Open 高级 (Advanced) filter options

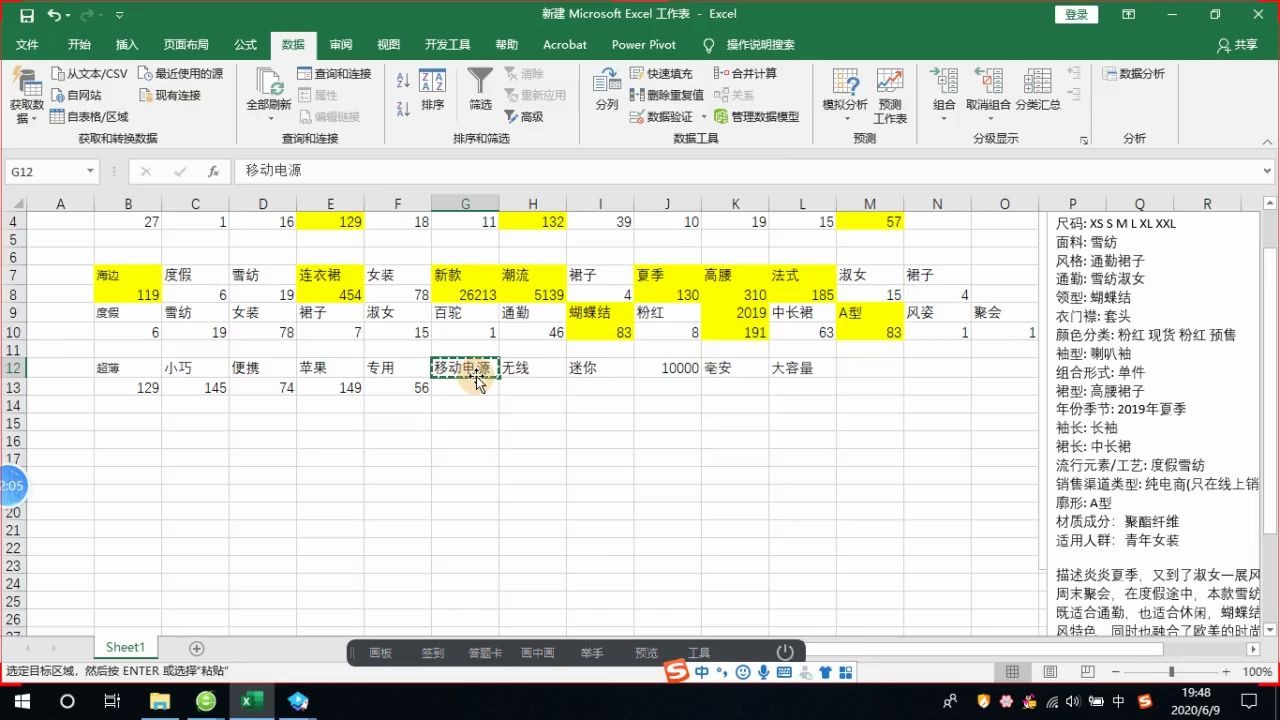tap(524, 117)
